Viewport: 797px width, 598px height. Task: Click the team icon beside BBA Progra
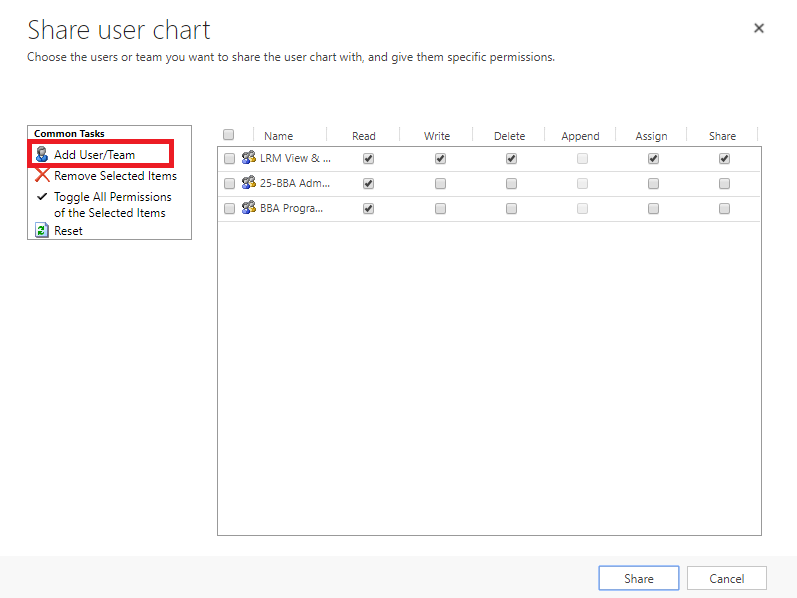pos(248,208)
